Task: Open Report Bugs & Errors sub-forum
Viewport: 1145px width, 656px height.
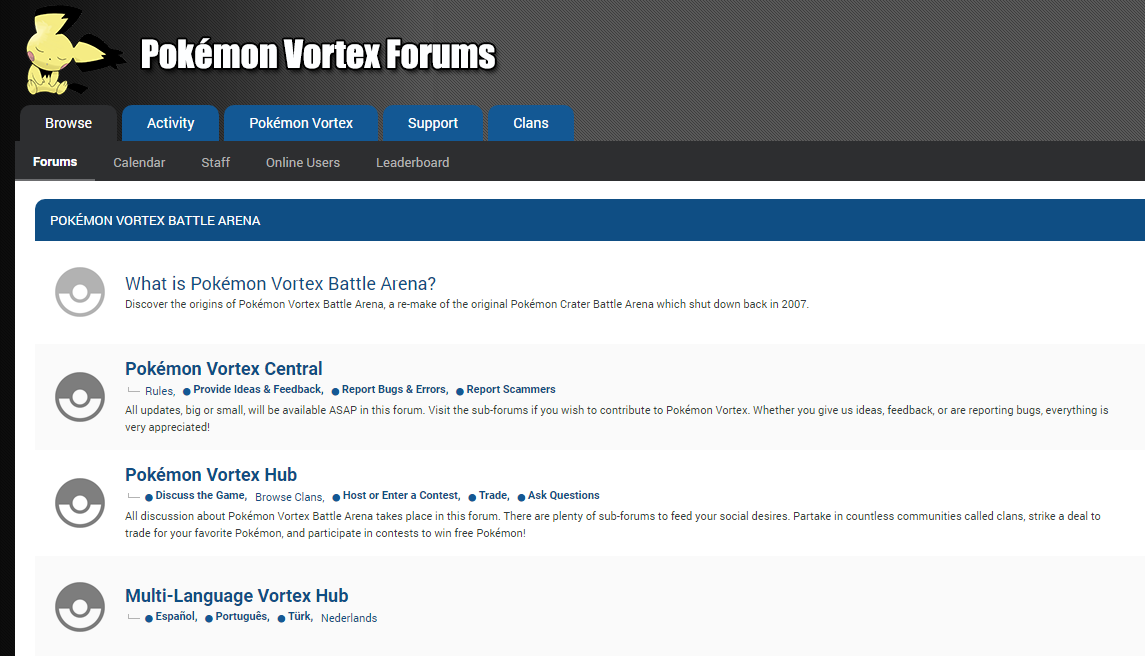Action: tap(395, 389)
